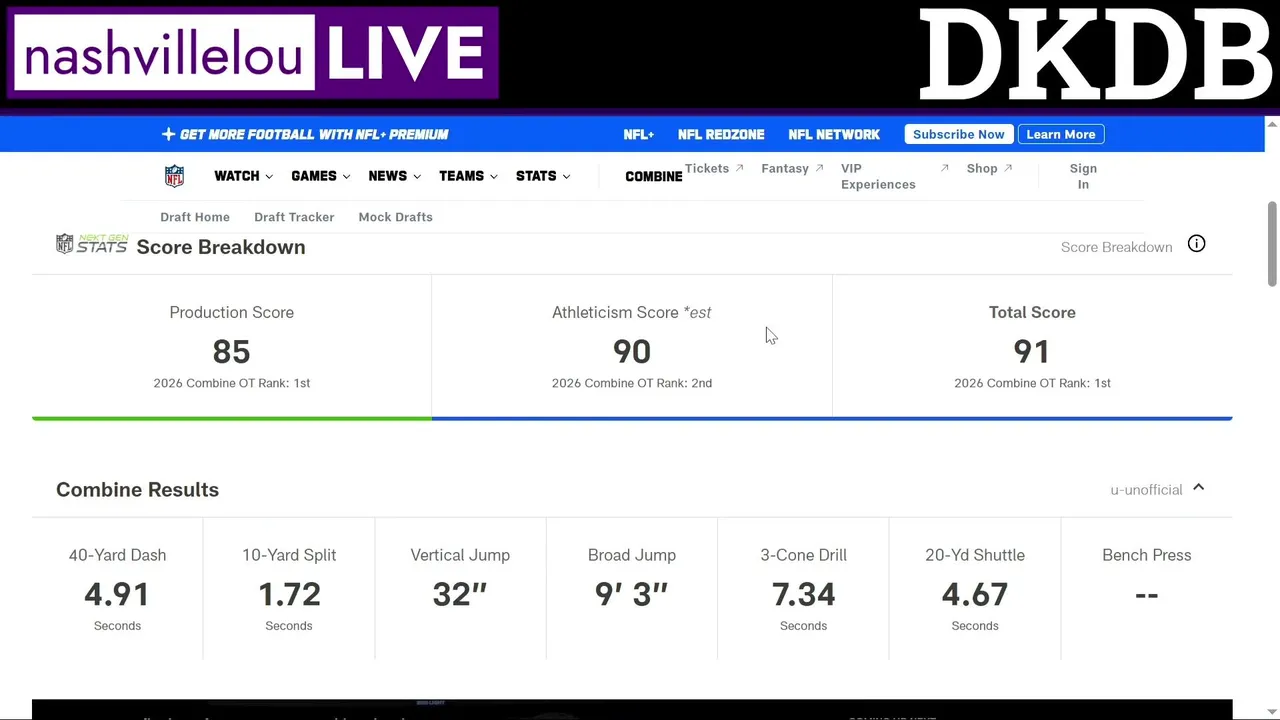Click the 10-Yard Split time 1.72

click(x=289, y=594)
